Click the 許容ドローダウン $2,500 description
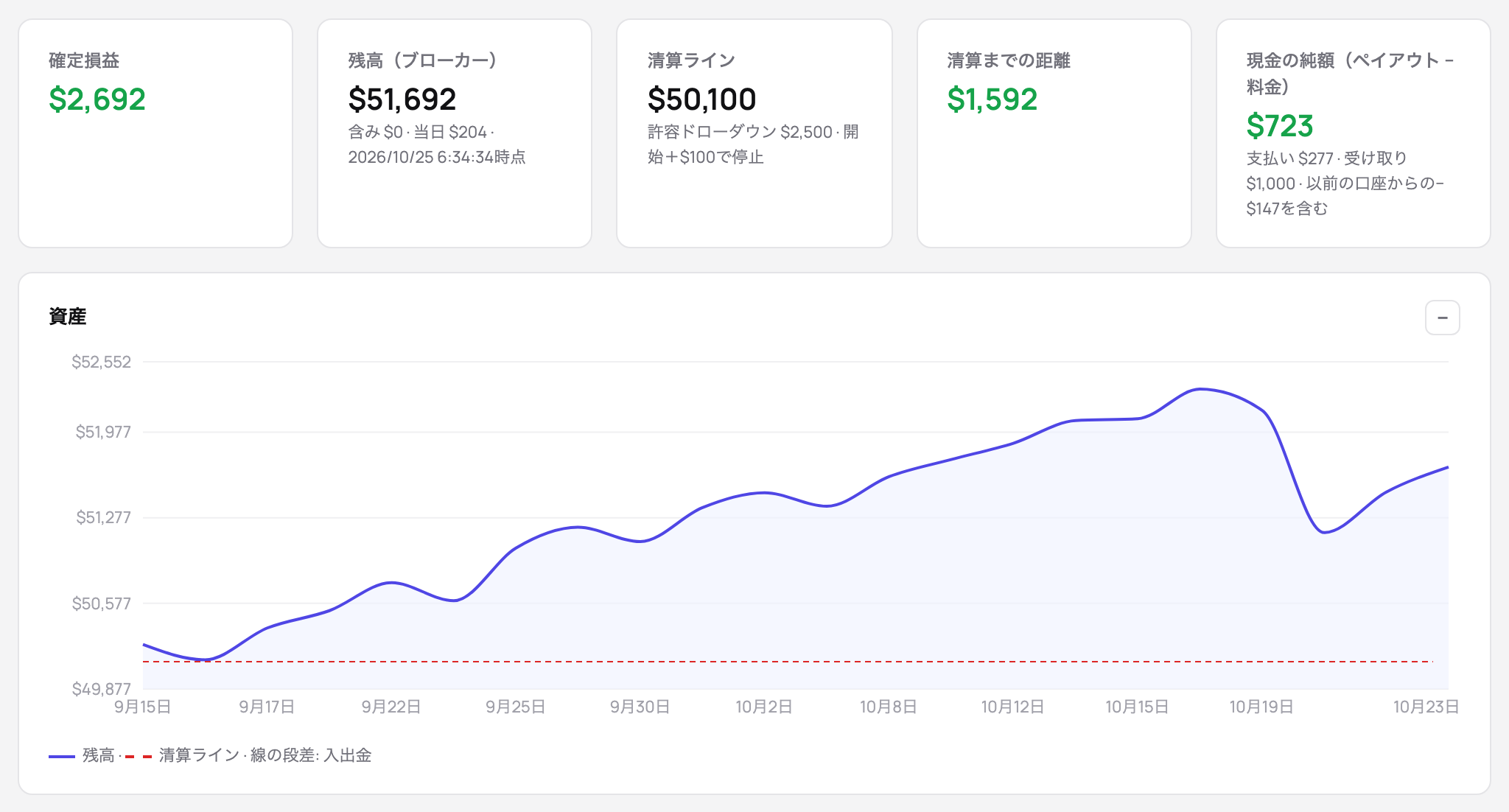This screenshot has height=812, width=1509. pos(753,144)
